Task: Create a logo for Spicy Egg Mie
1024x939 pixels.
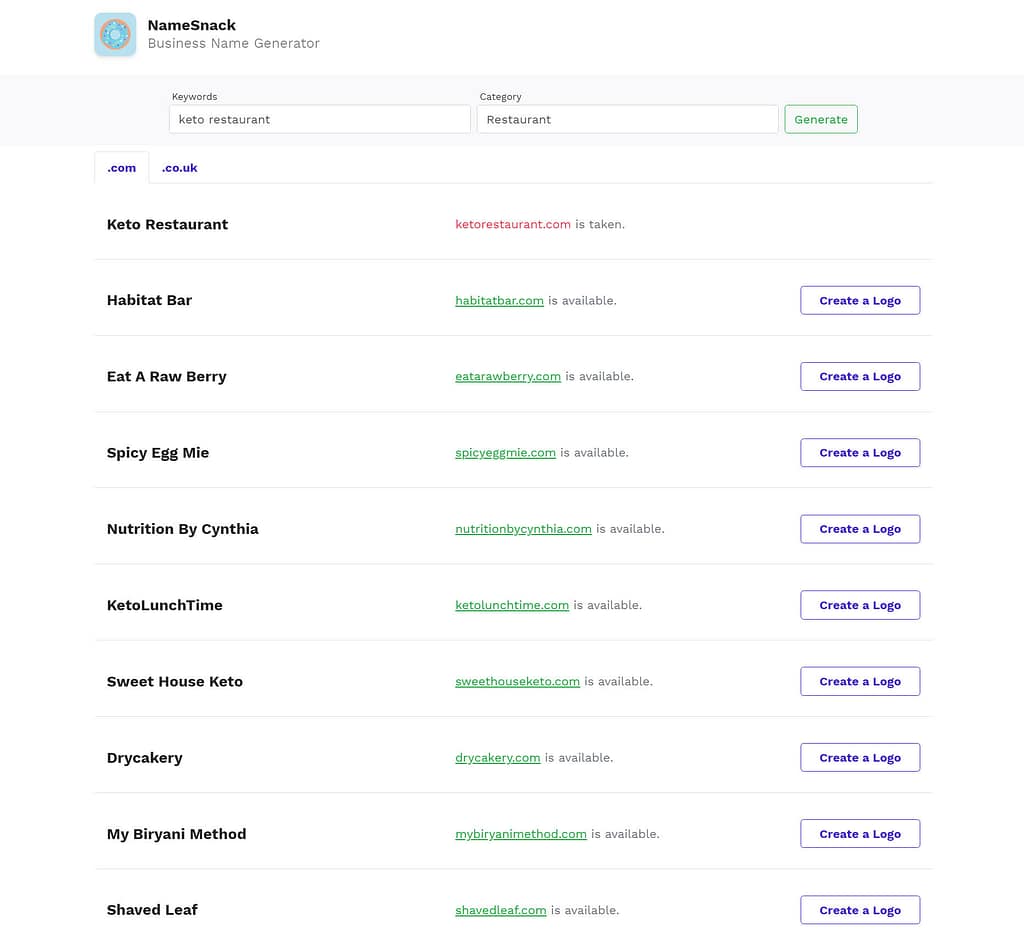Action: 859,453
